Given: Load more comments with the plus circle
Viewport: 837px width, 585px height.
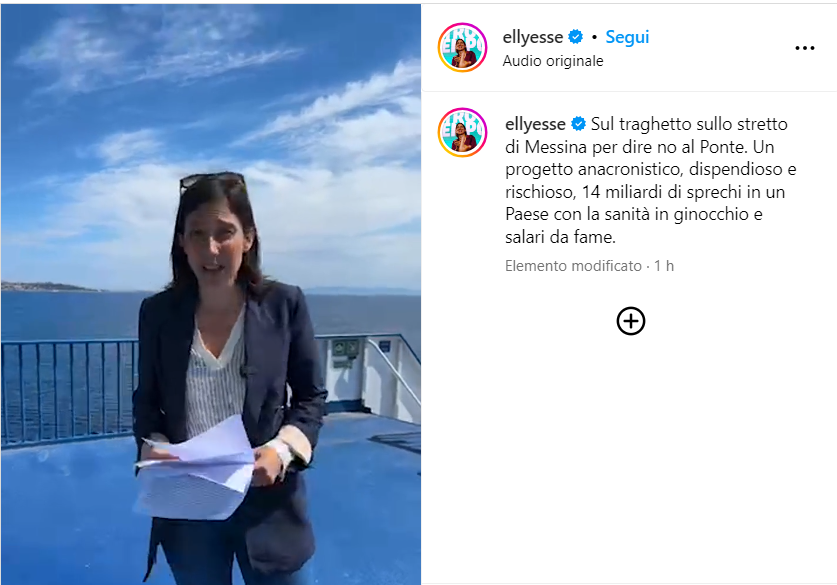Looking at the screenshot, I should coord(631,321).
